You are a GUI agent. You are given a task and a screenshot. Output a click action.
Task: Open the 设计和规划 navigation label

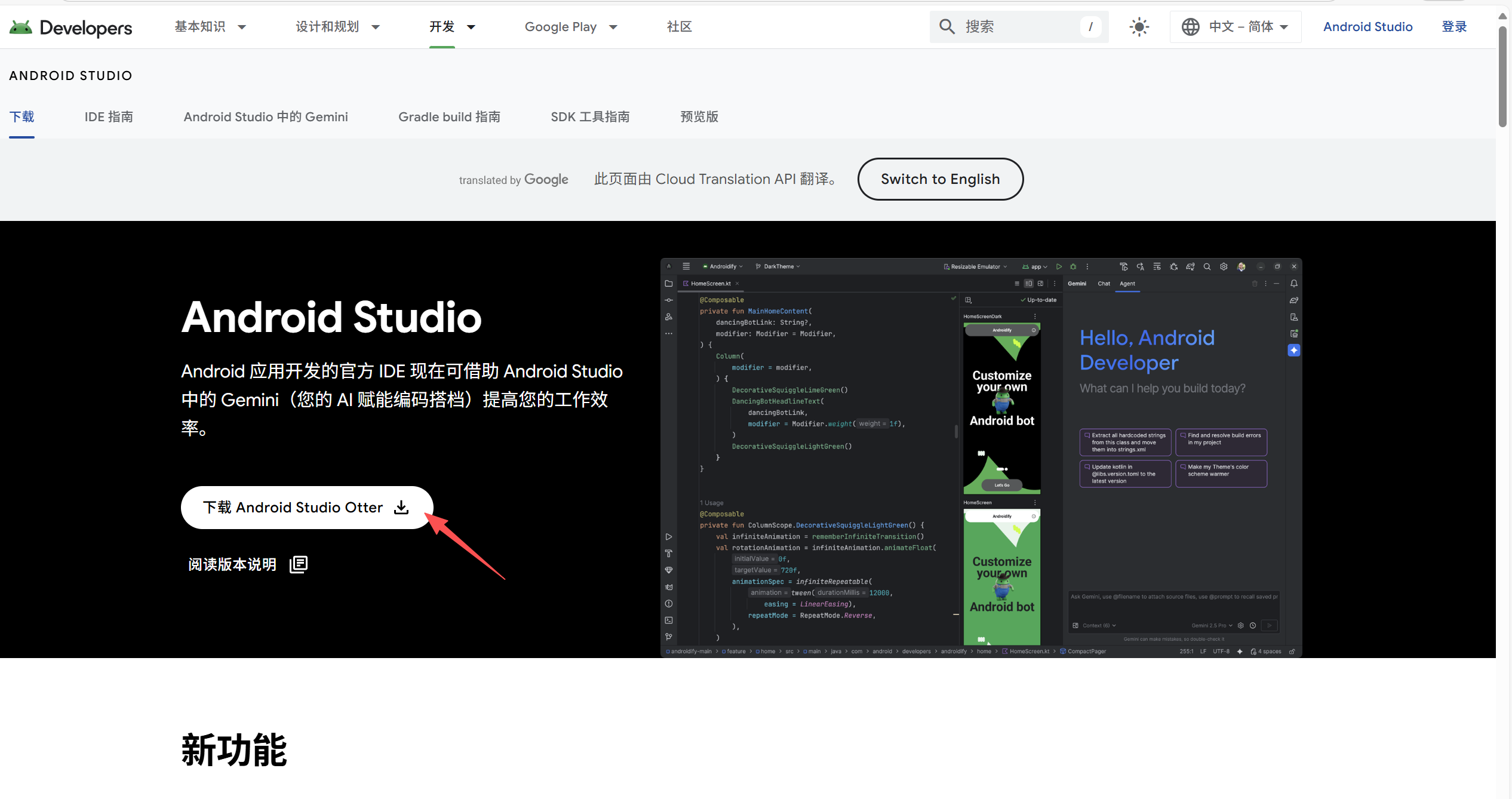point(327,27)
